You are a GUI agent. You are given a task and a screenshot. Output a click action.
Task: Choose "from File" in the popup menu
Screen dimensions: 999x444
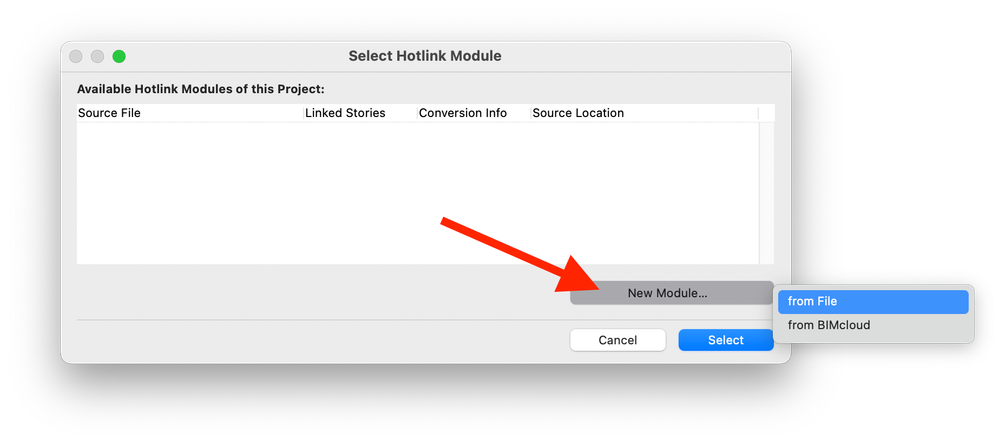pos(872,301)
